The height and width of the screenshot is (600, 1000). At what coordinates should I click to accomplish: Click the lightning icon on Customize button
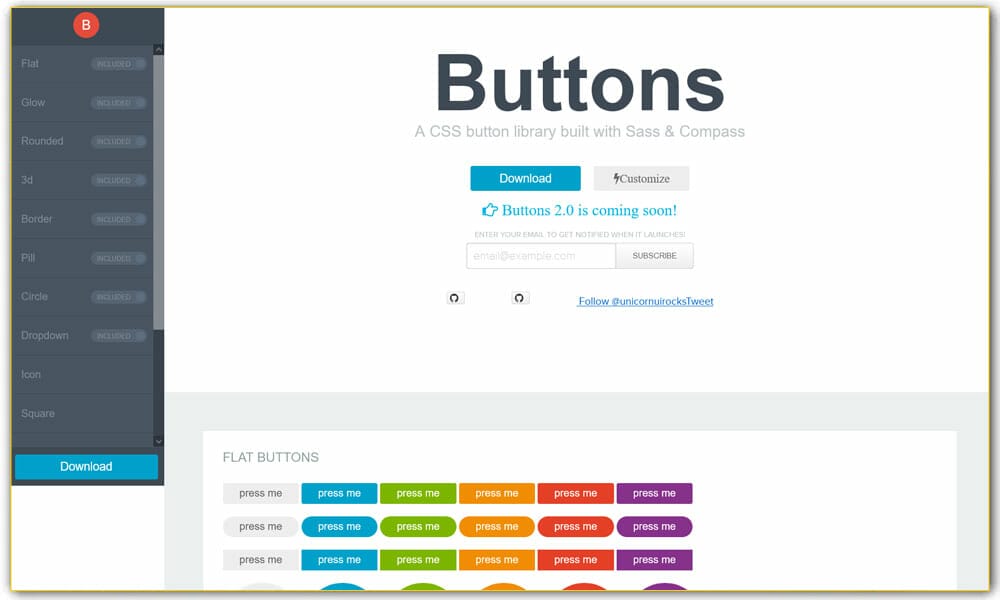617,178
